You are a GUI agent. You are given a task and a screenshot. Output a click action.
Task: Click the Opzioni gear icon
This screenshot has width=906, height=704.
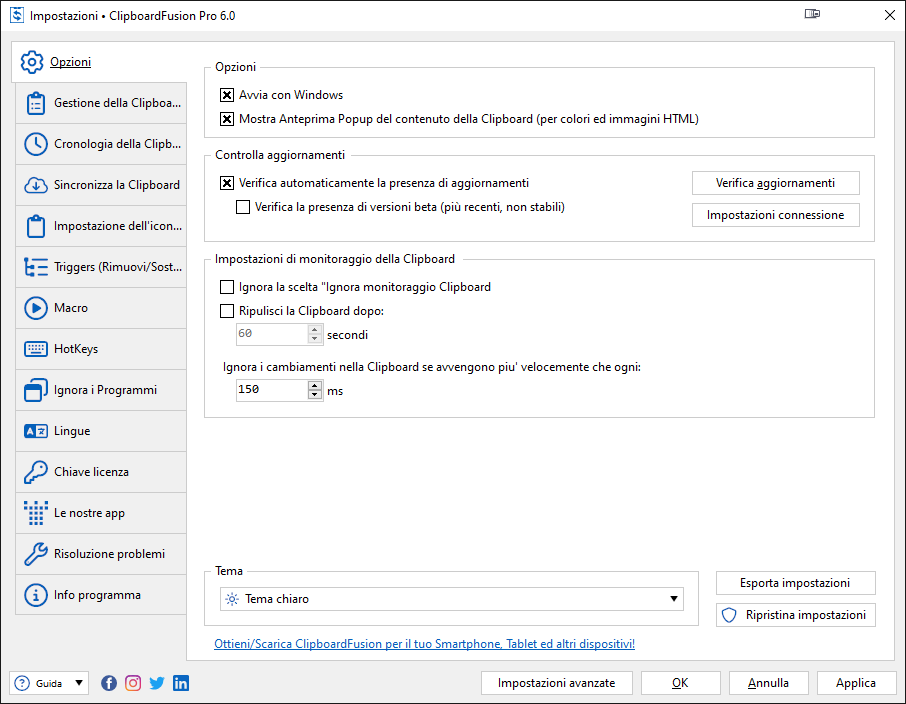(32, 62)
